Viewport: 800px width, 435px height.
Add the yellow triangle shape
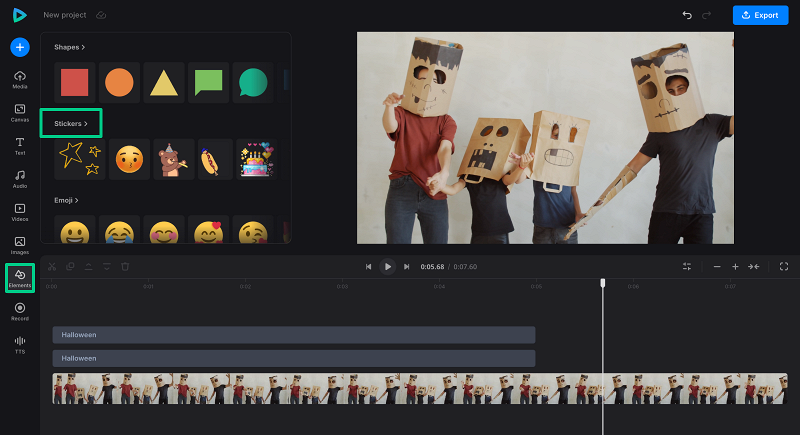[x=164, y=83]
